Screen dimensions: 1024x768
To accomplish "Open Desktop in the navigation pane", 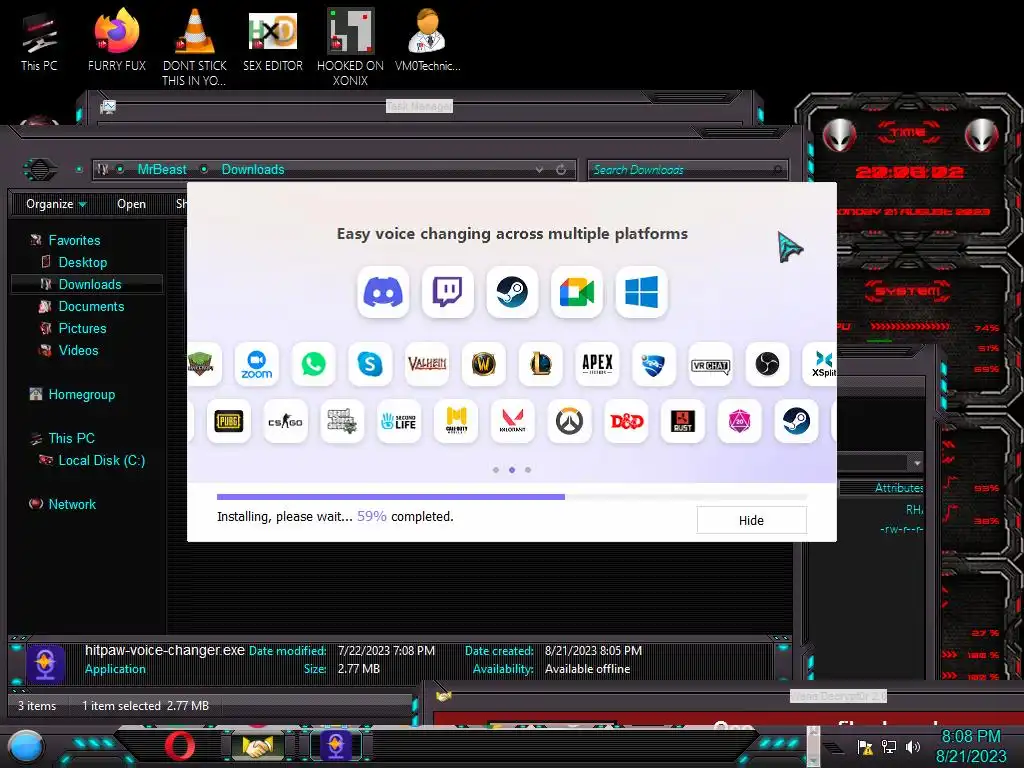I will pos(82,262).
